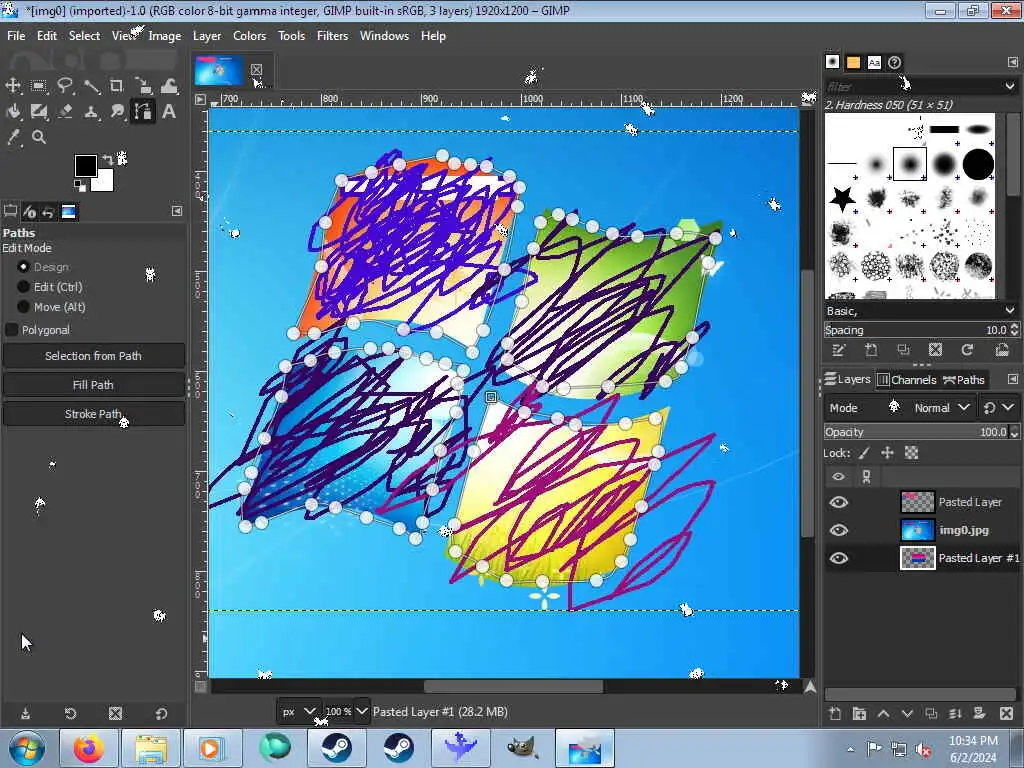
Task: Click the black foreground color swatch
Action: 84,164
